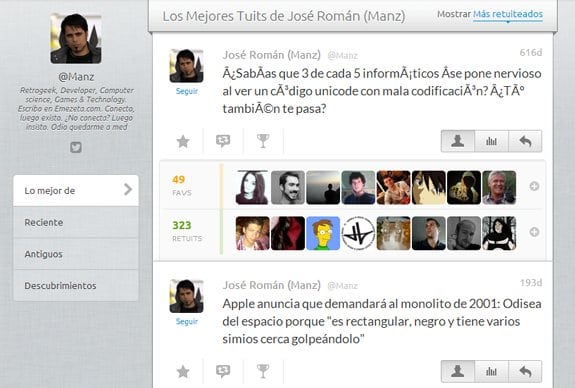This screenshot has width=575, height=388.
Task: Open the sunset silhouette avatar in FAVS
Action: pyautogui.click(x=323, y=187)
